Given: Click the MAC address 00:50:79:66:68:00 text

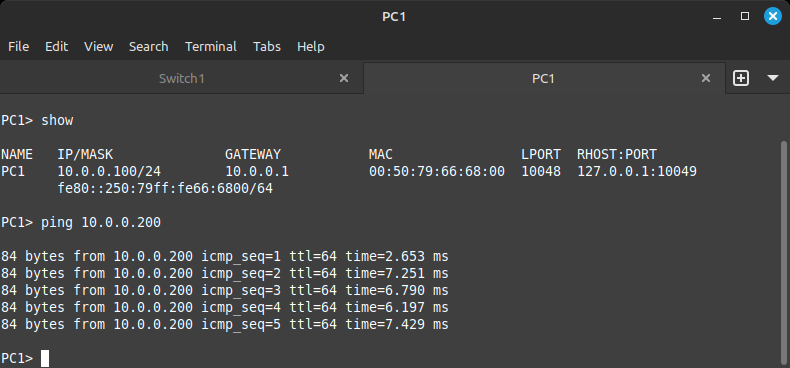Looking at the screenshot, I should [437, 171].
